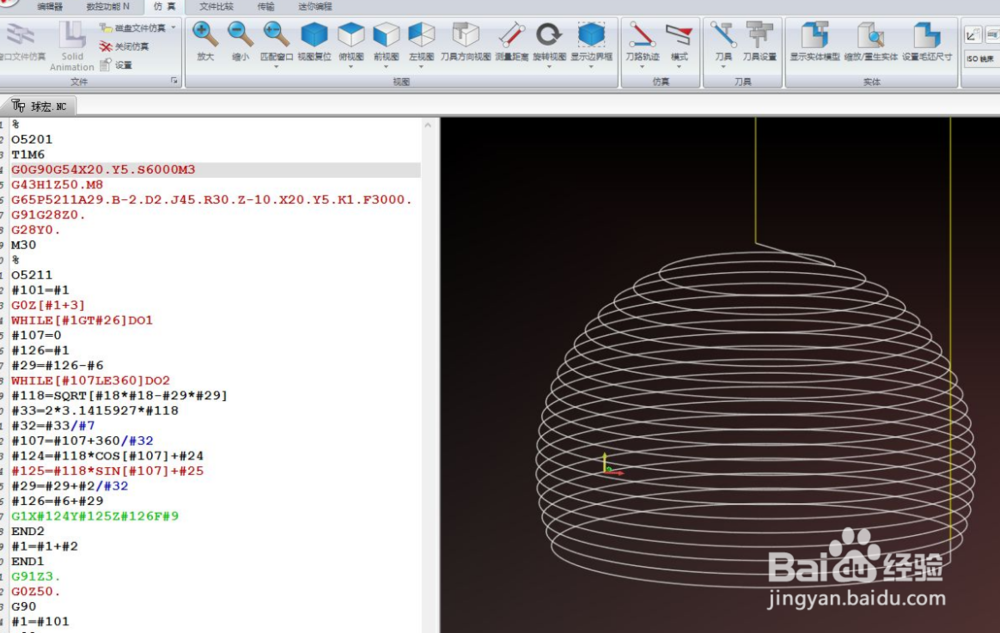Click the line END2

coord(27,531)
